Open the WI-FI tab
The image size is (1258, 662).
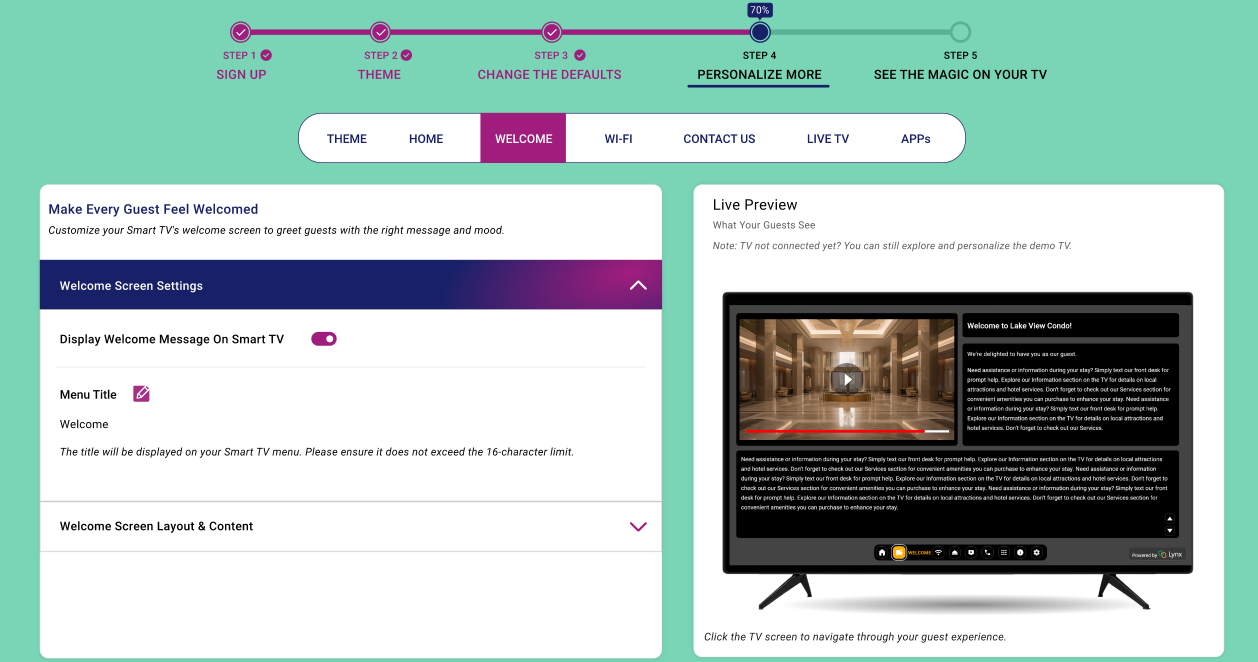618,139
